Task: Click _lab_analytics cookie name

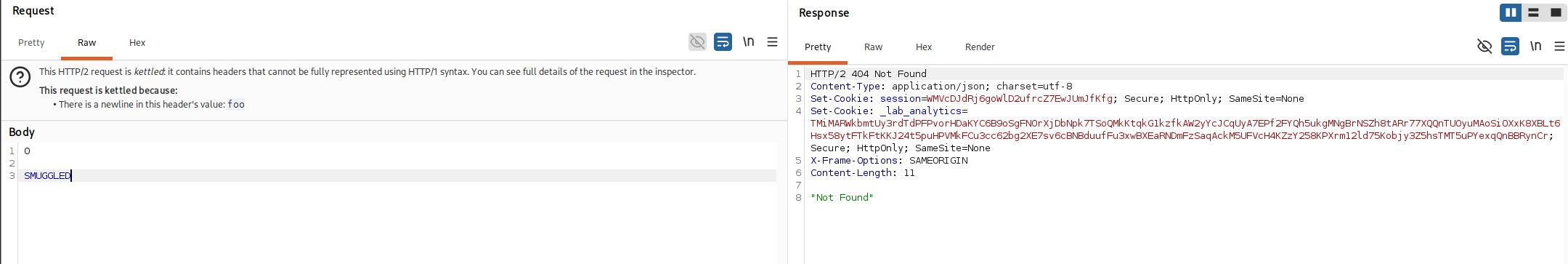Action: click(920, 111)
